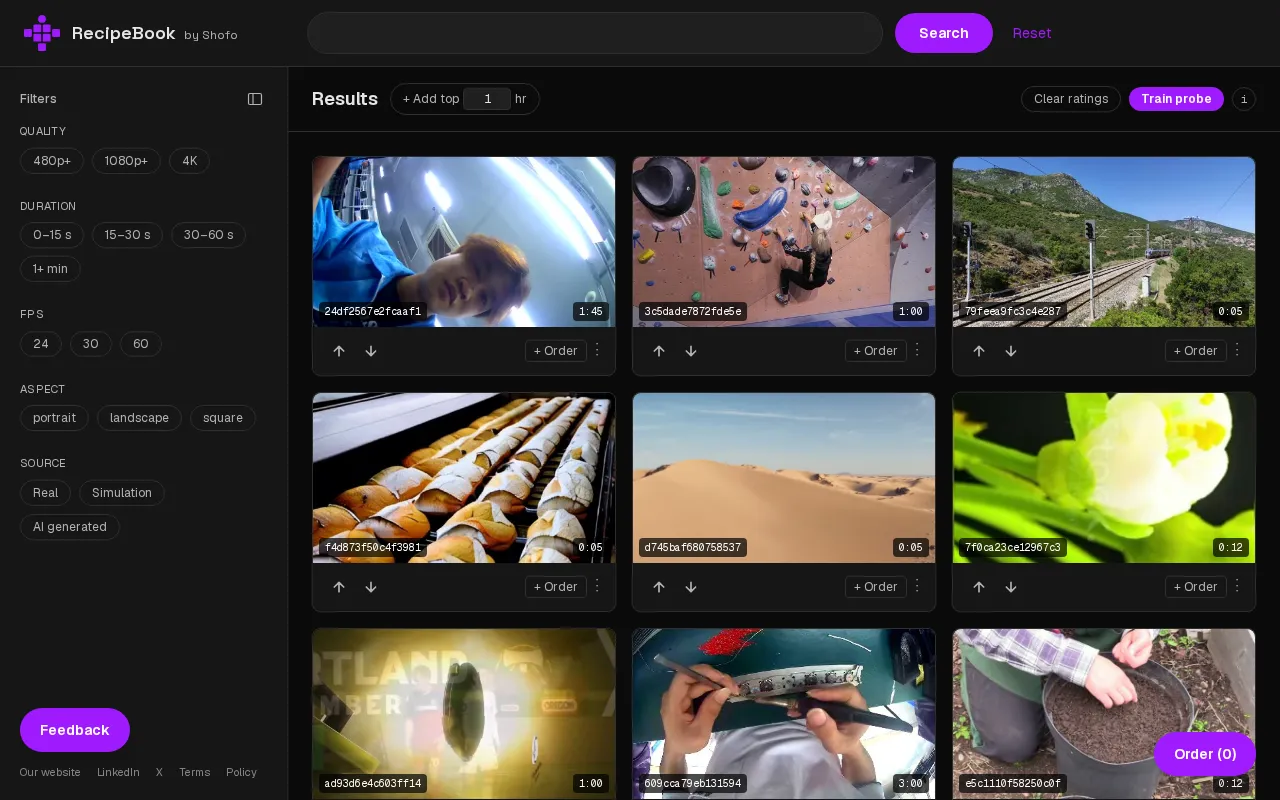Filter by landscape aspect

coord(139,418)
